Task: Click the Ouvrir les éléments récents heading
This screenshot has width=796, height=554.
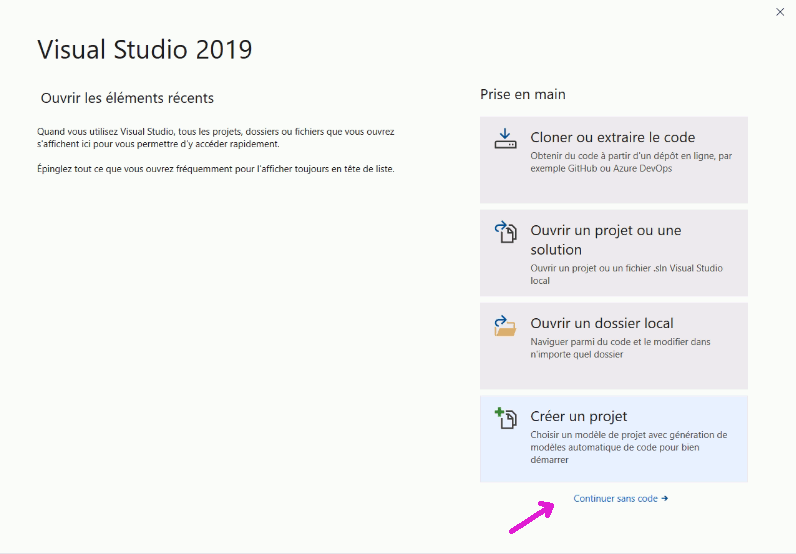Action: (127, 98)
